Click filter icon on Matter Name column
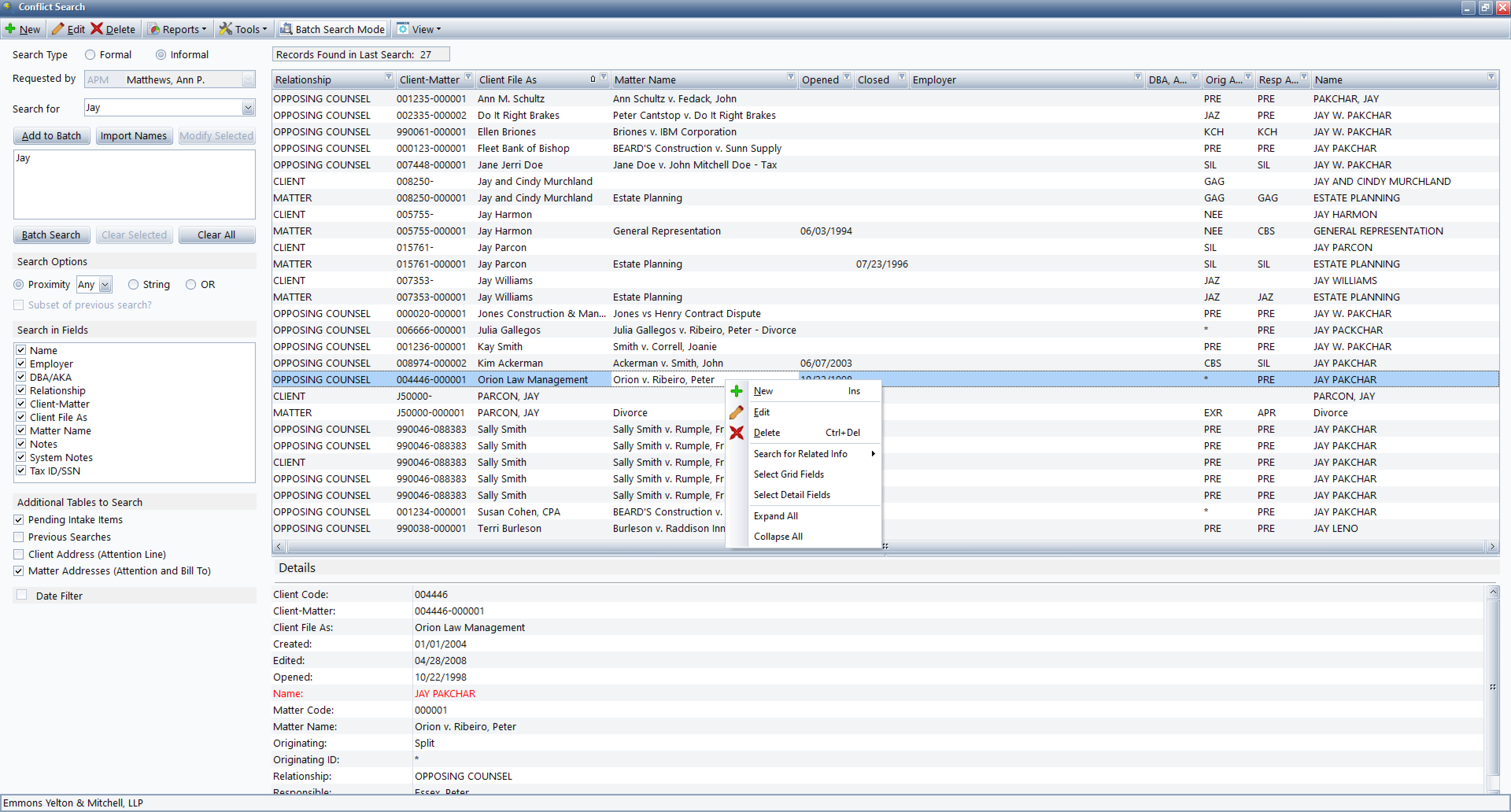Image resolution: width=1511 pixels, height=812 pixels. 791,78
